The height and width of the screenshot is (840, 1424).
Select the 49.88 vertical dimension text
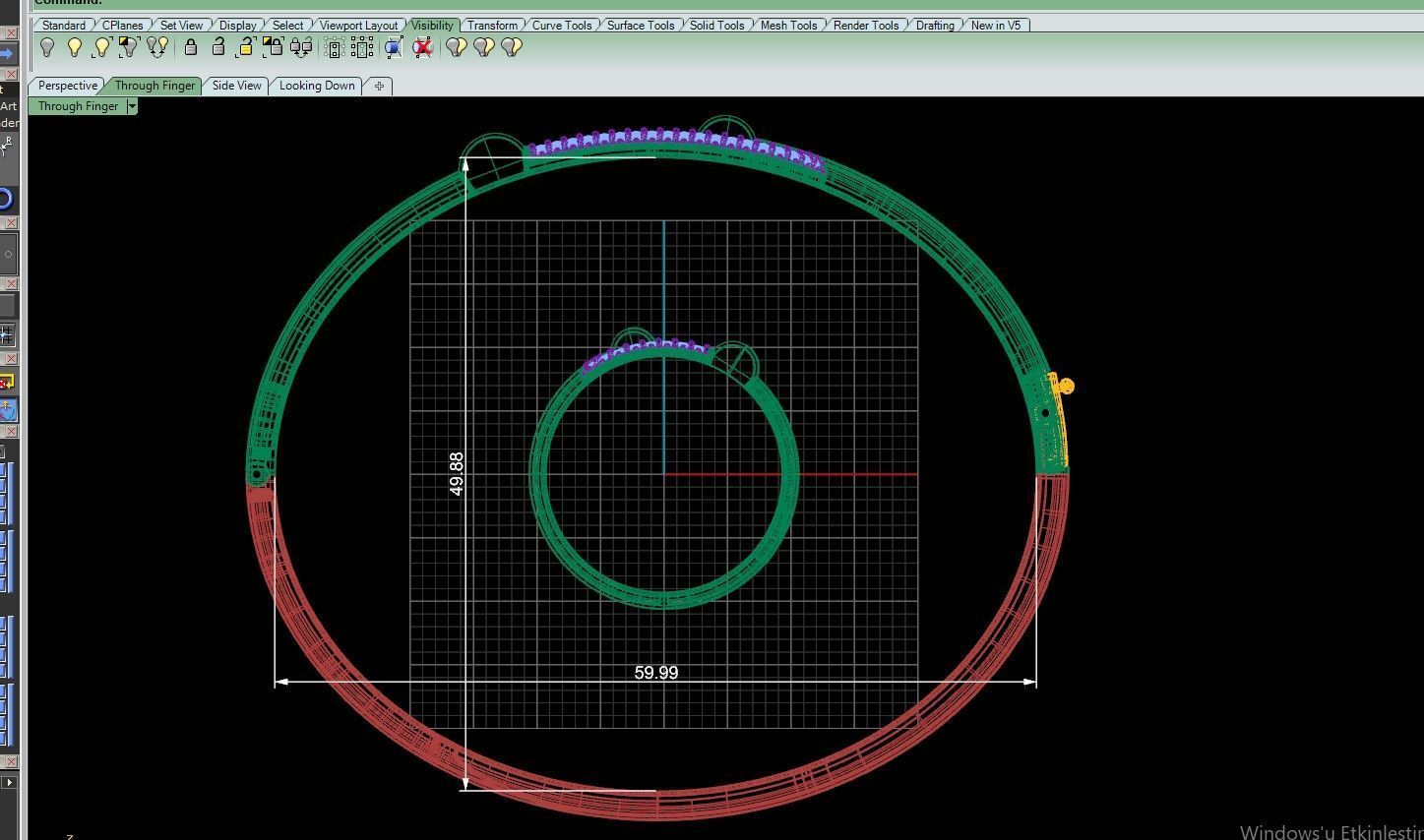[x=457, y=473]
